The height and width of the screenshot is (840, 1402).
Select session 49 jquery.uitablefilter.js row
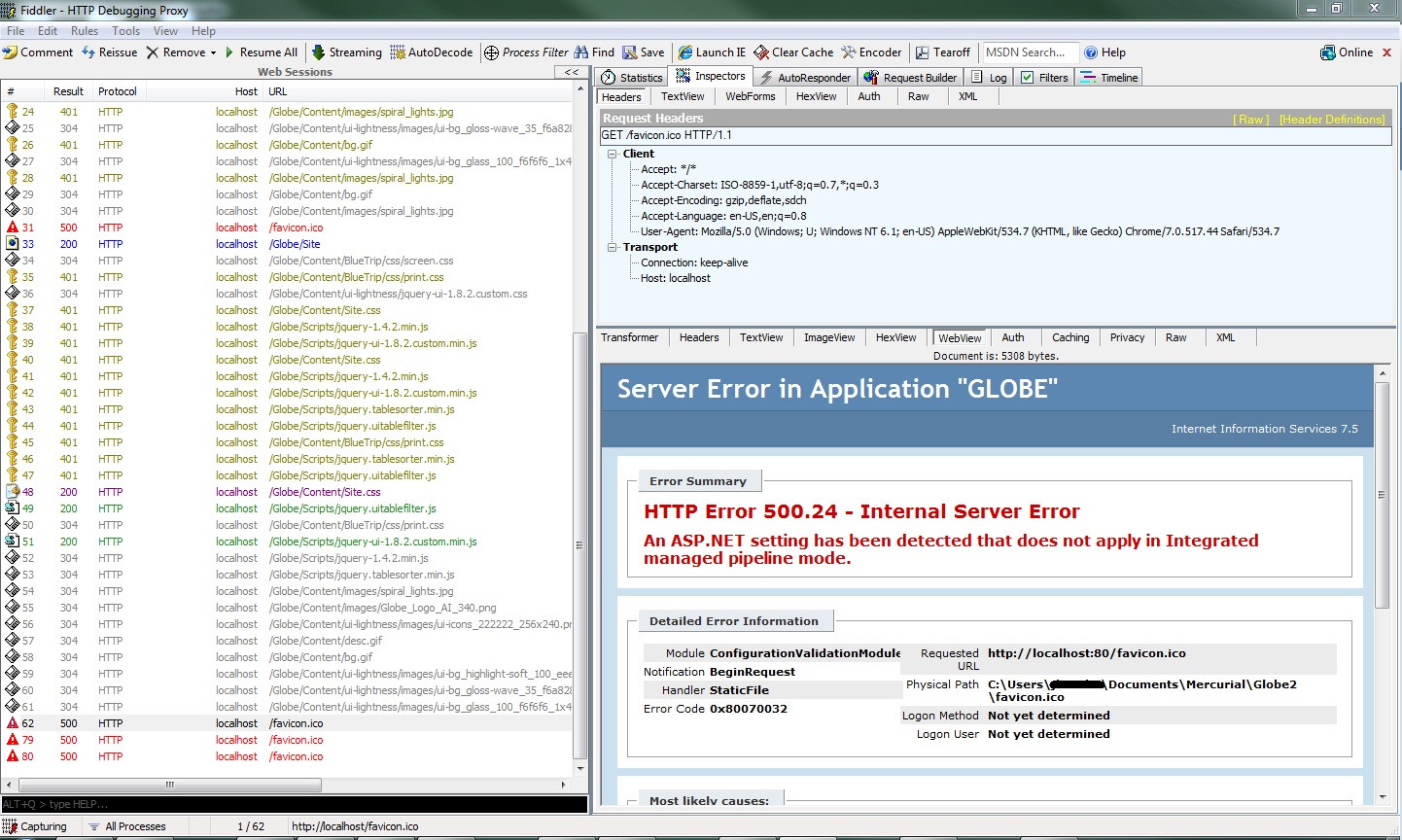(287, 508)
